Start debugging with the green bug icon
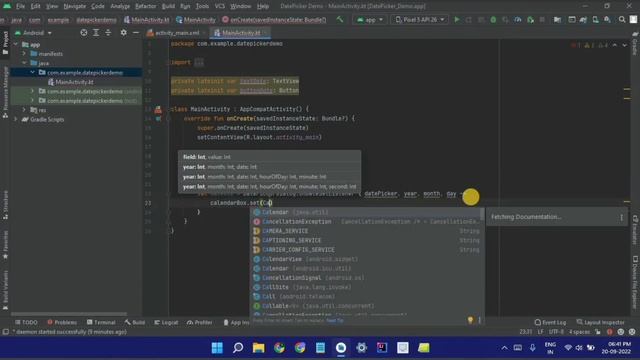 click(x=493, y=20)
